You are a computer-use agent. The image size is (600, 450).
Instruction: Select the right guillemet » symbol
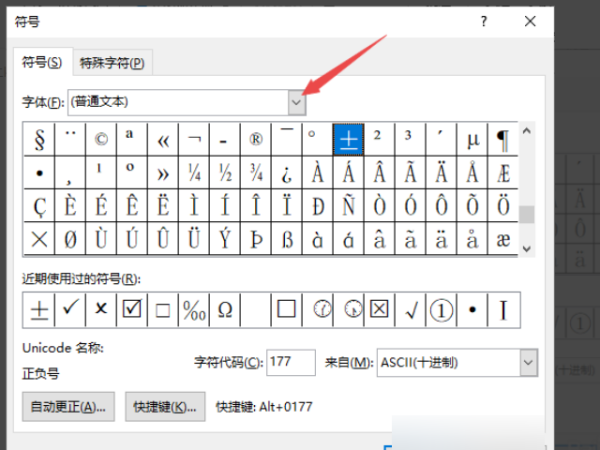pyautogui.click(x=163, y=173)
